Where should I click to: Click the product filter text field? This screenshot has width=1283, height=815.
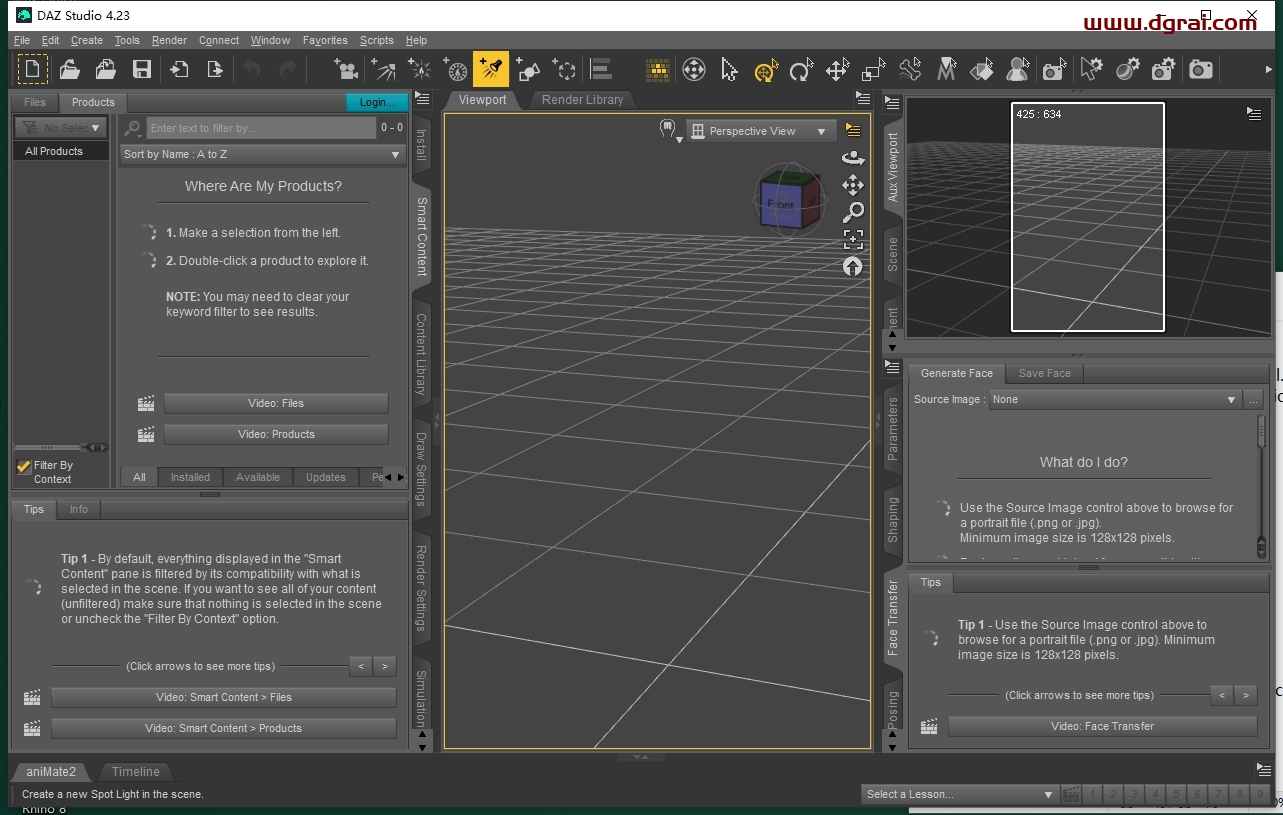(x=260, y=128)
